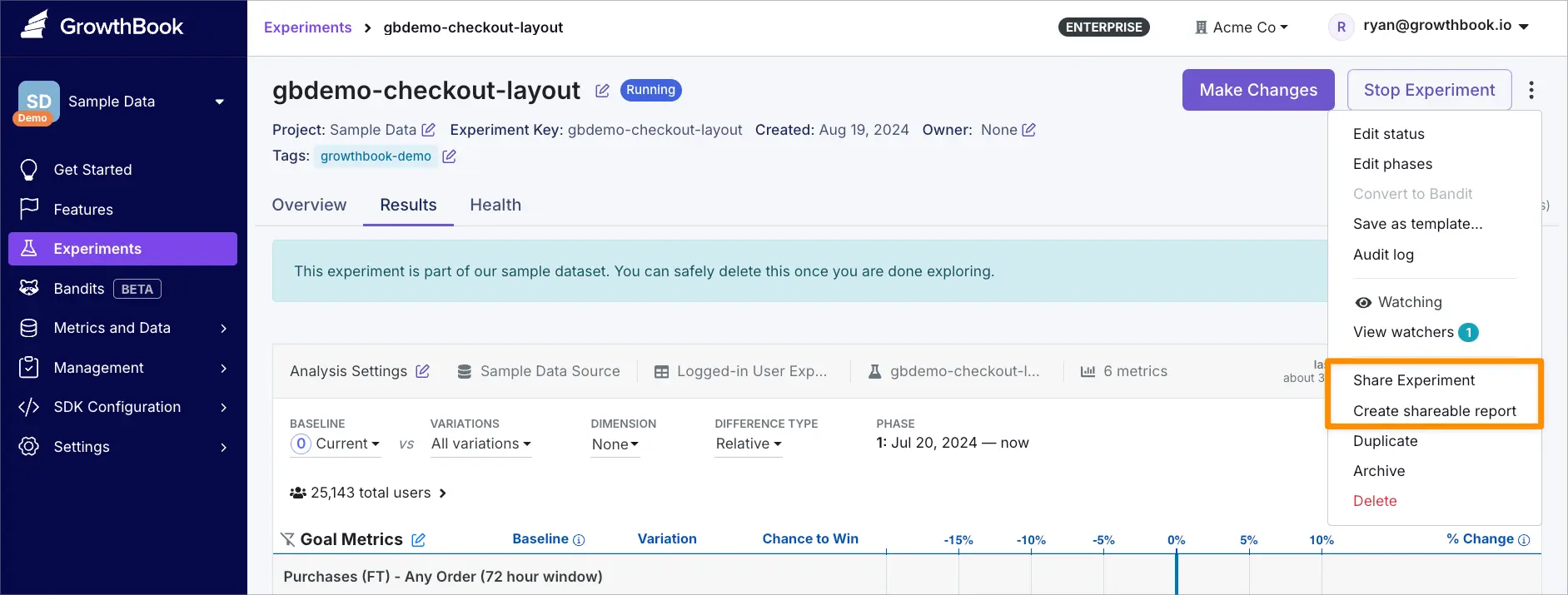Click the Variation column header
1568x595 pixels.
click(667, 539)
